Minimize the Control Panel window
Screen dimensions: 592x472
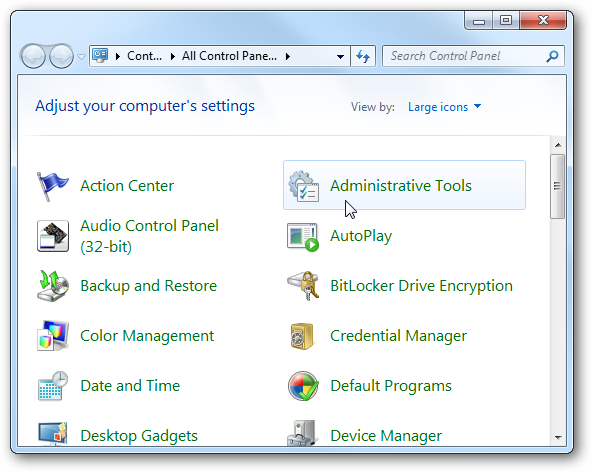tap(479, 21)
